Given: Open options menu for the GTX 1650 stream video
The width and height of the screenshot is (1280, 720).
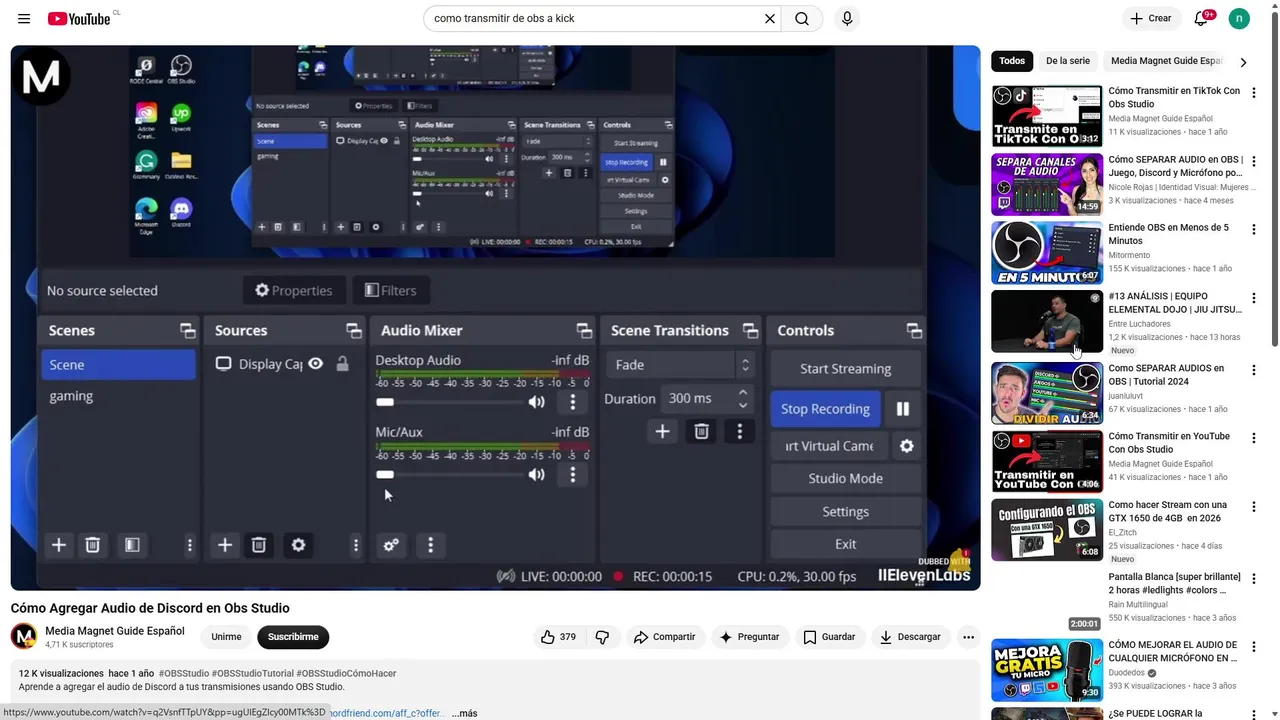Looking at the screenshot, I should pos(1253,507).
